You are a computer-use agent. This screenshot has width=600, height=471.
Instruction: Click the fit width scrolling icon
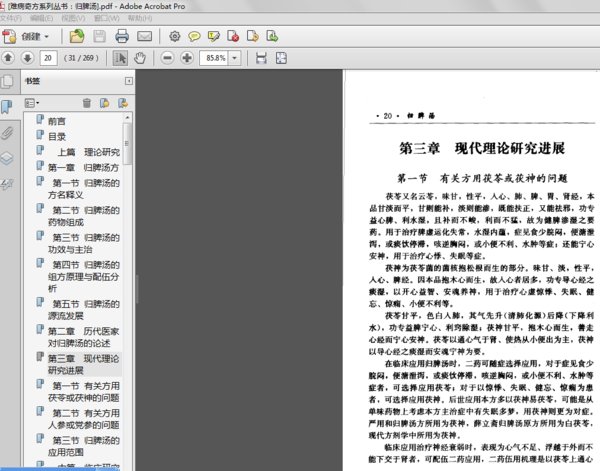tap(261, 58)
